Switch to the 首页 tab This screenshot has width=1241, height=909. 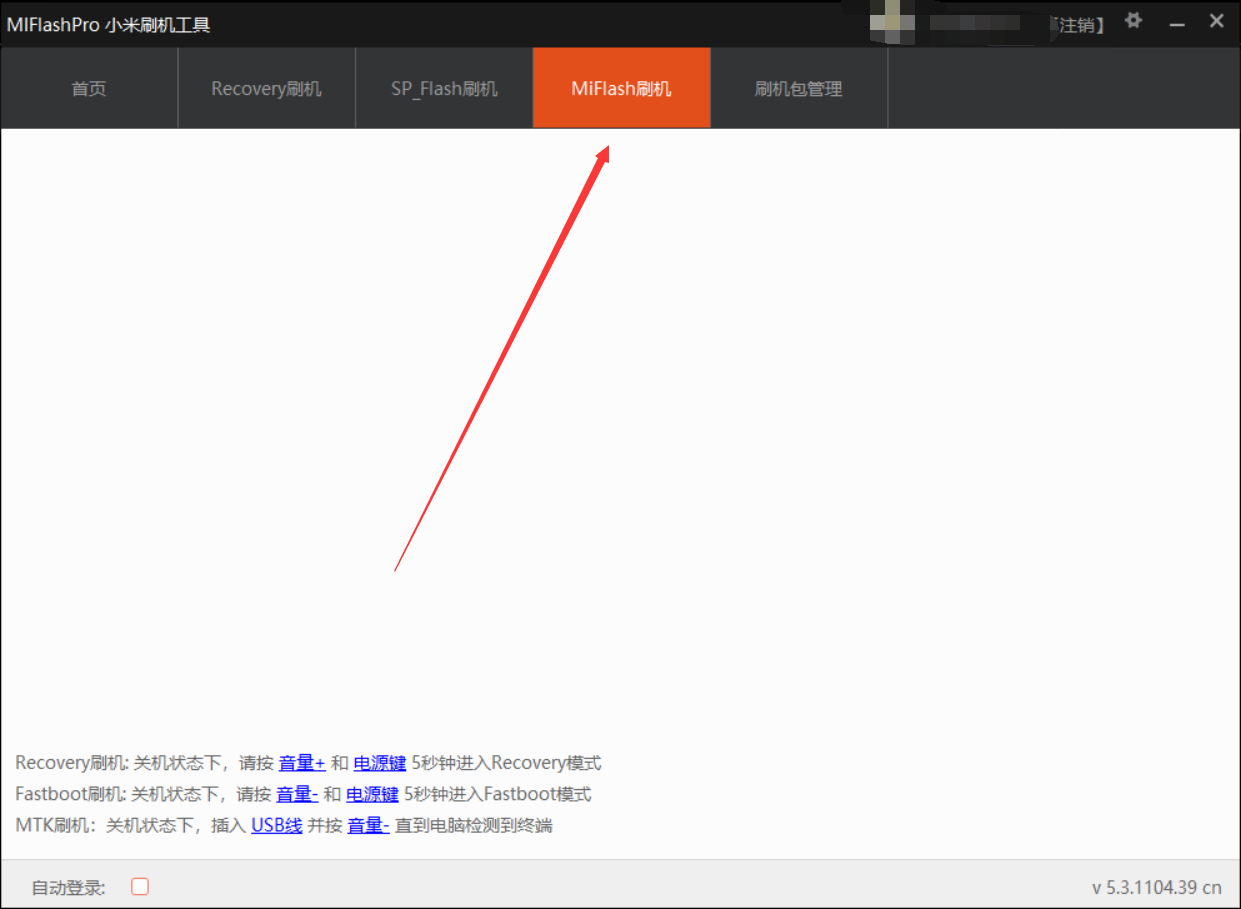pyautogui.click(x=89, y=89)
